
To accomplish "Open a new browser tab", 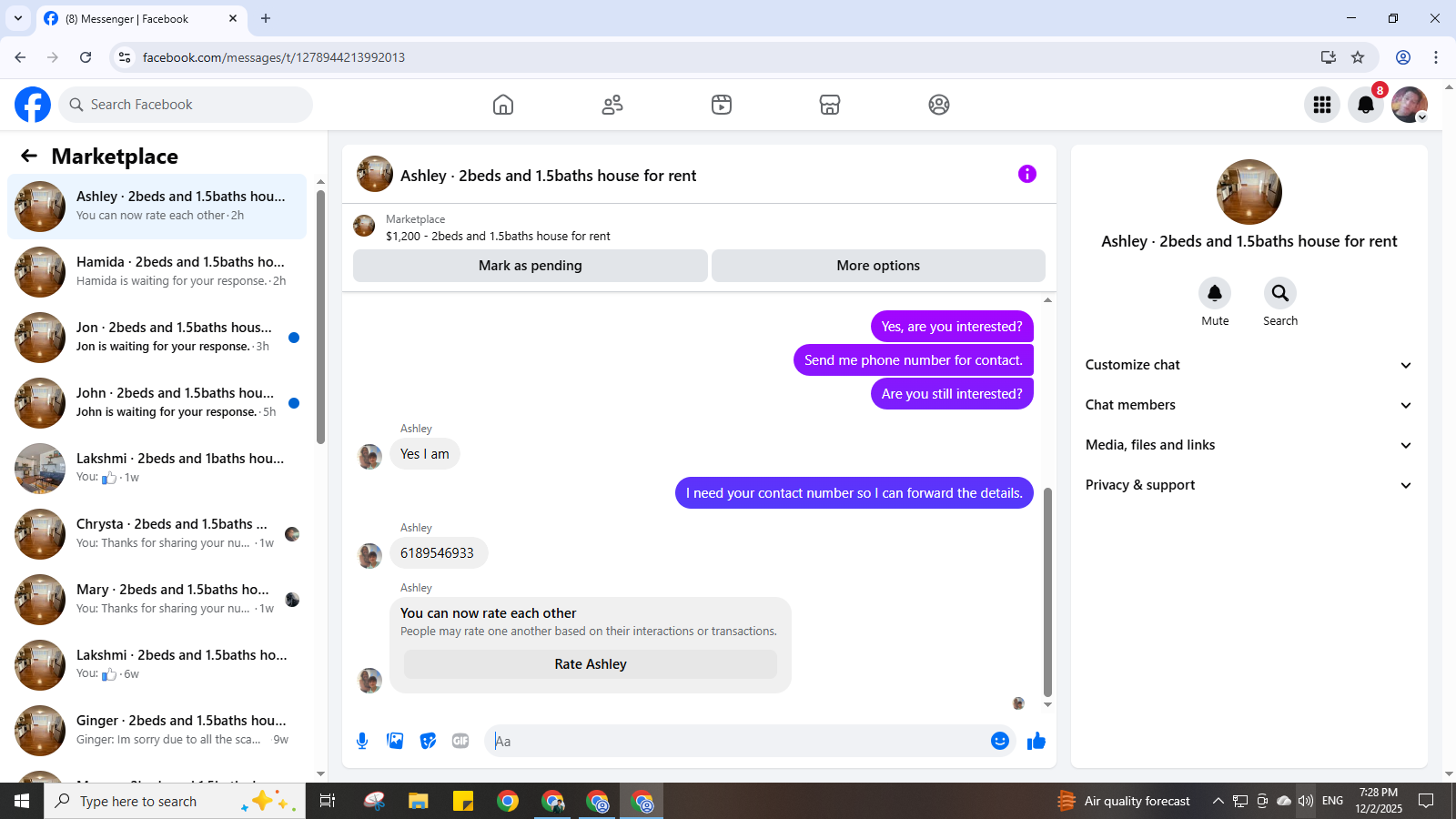I will (x=266, y=18).
